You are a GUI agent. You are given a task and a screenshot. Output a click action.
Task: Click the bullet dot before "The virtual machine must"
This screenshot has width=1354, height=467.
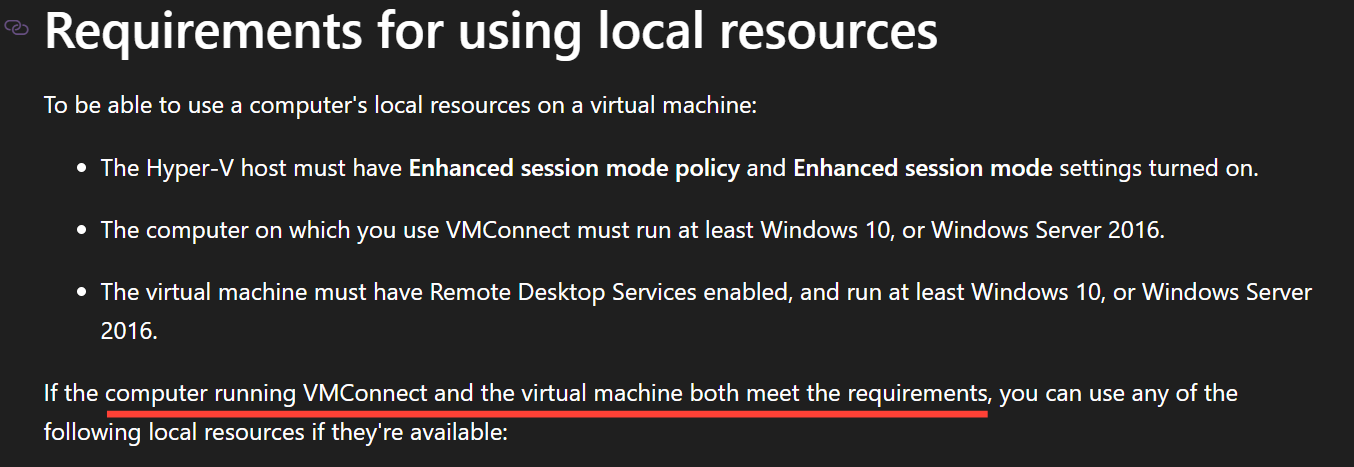pos(82,293)
